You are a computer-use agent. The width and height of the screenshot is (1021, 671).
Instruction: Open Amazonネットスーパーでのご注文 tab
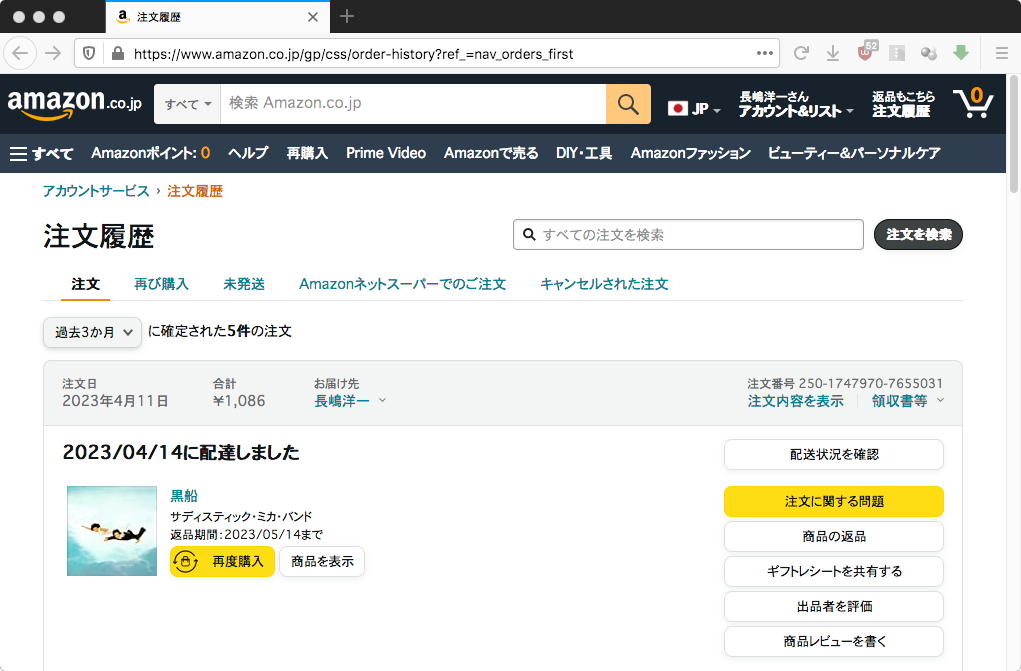click(402, 284)
